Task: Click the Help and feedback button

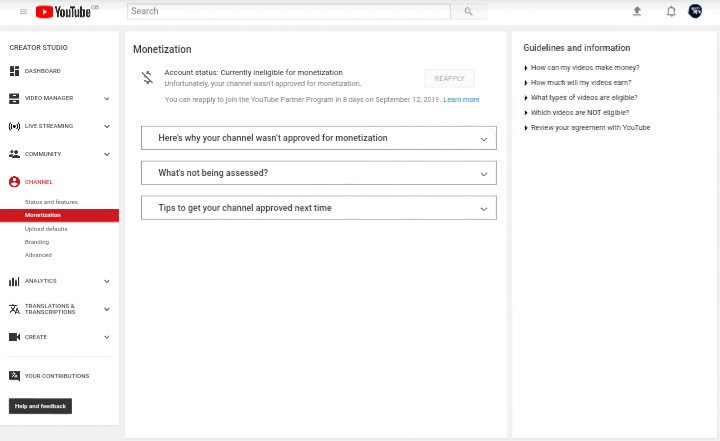Action: [40, 406]
